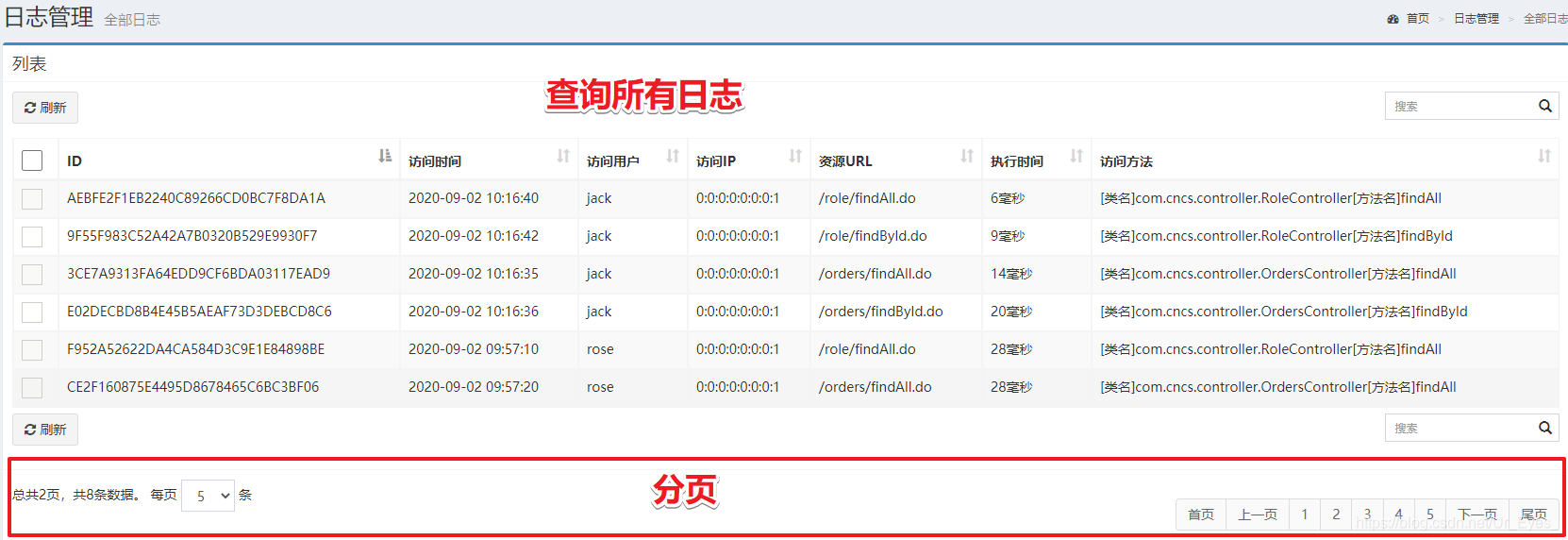Click the 日志管理 page heading
The height and width of the screenshot is (540, 1568).
(x=49, y=17)
